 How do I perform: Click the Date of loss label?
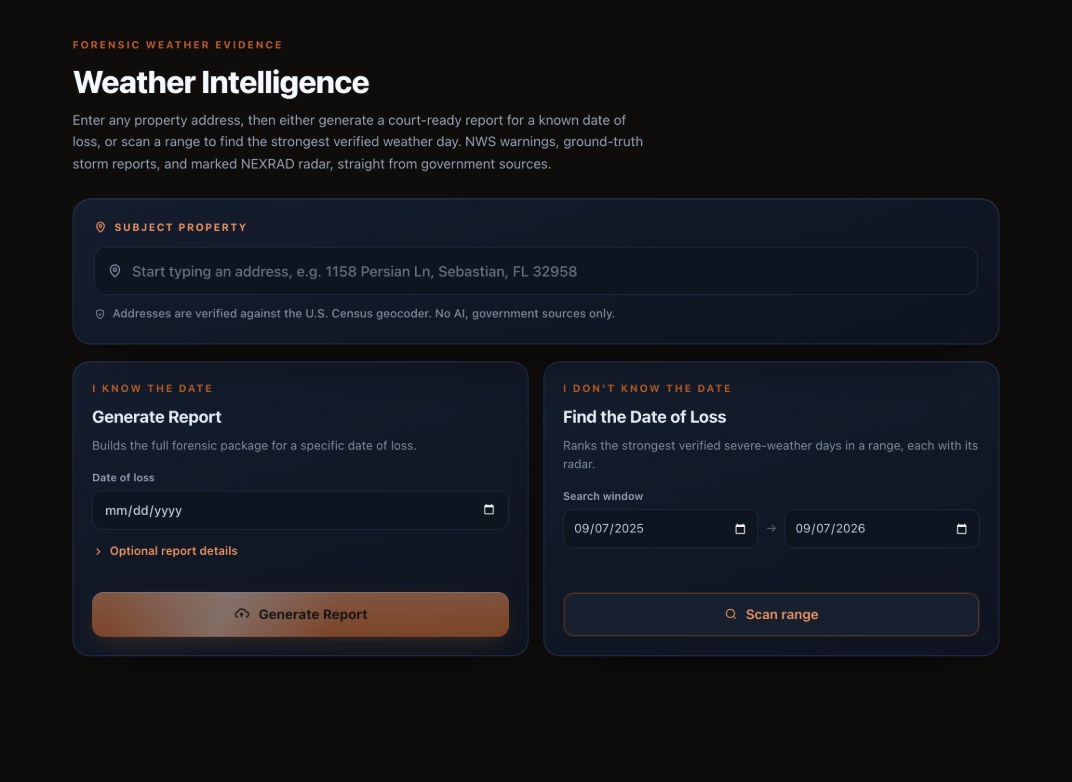tap(123, 478)
